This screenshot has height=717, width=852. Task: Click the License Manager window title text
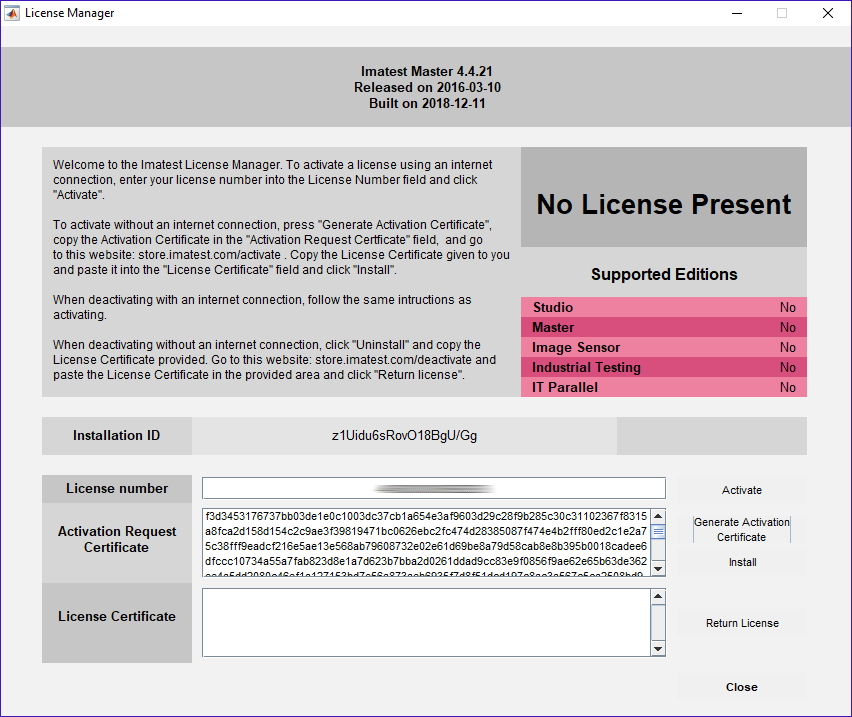pyautogui.click(x=70, y=13)
